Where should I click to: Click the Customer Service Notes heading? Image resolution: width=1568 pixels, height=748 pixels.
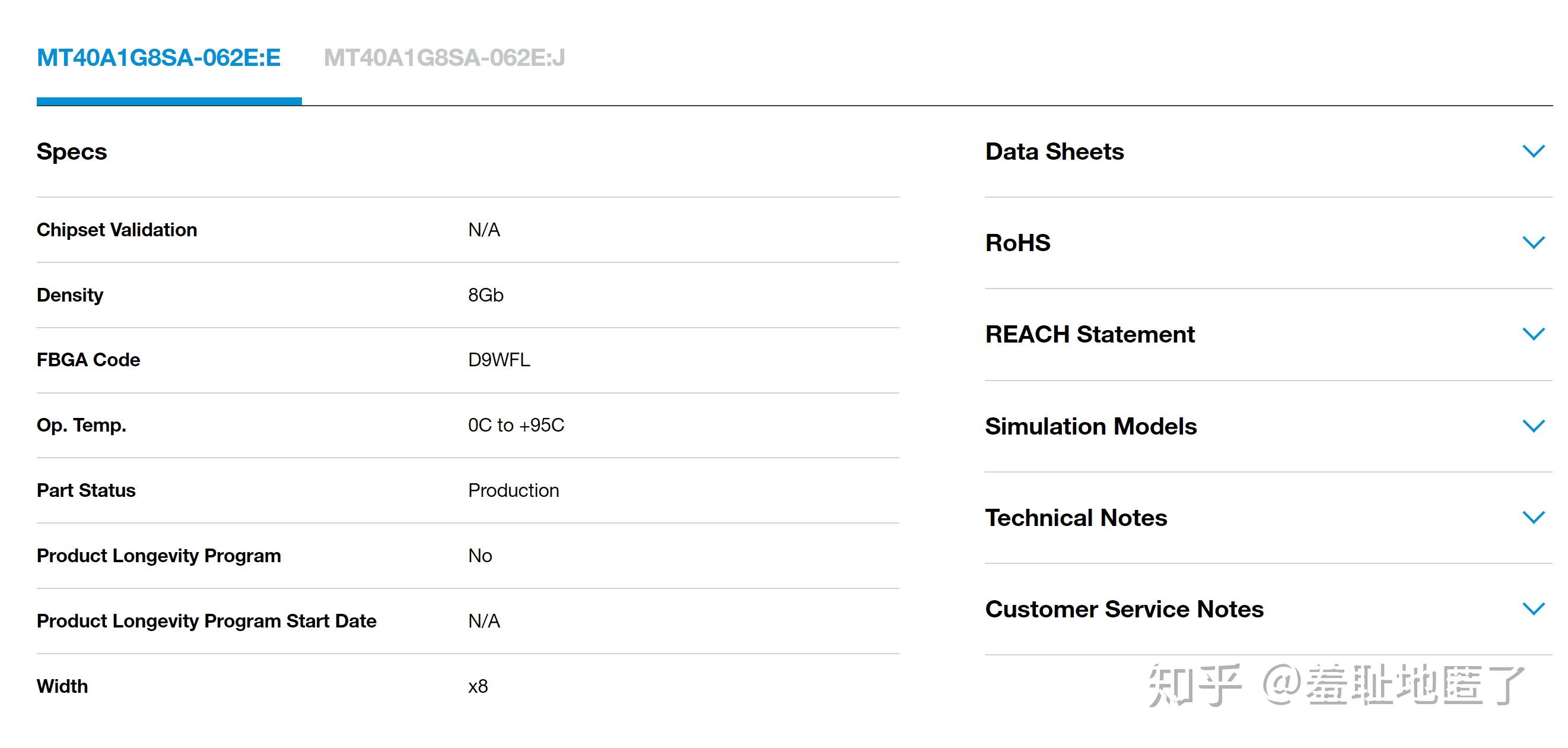coord(1124,609)
